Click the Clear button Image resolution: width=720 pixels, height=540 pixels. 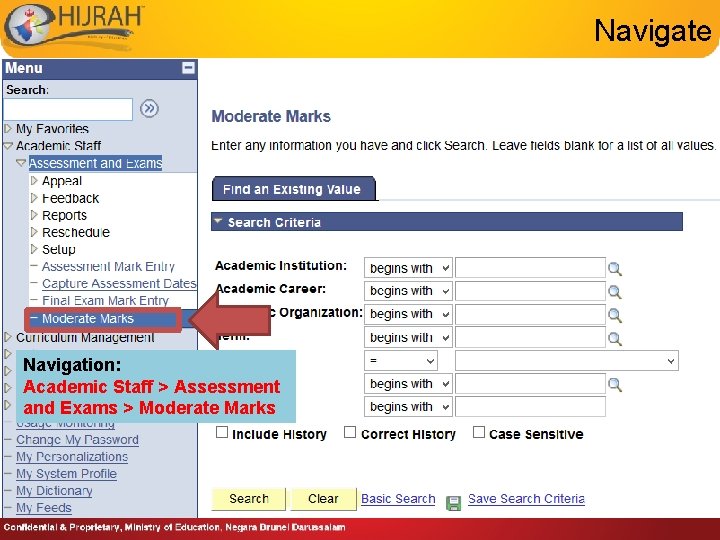(x=323, y=499)
